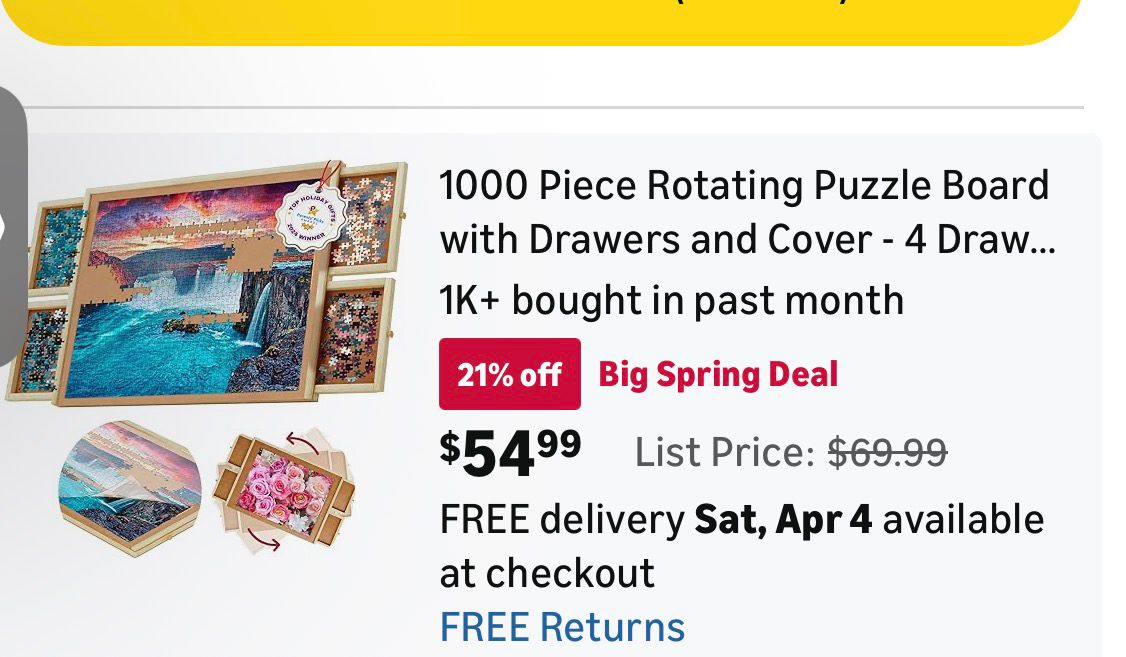Click the Big Spring Deal label
Image resolution: width=1126 pixels, height=657 pixels.
click(x=718, y=375)
